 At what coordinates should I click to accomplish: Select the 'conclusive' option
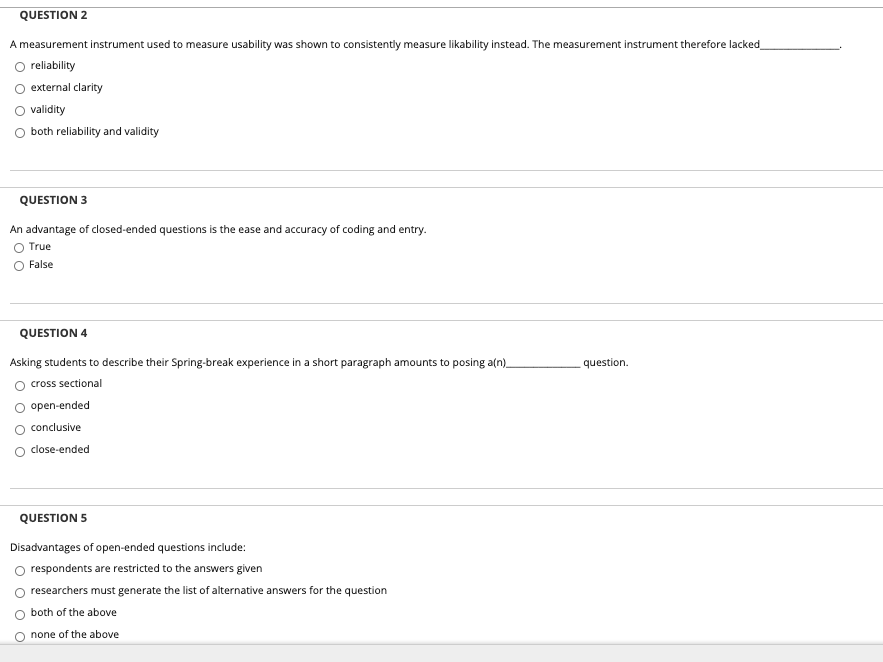(x=20, y=430)
